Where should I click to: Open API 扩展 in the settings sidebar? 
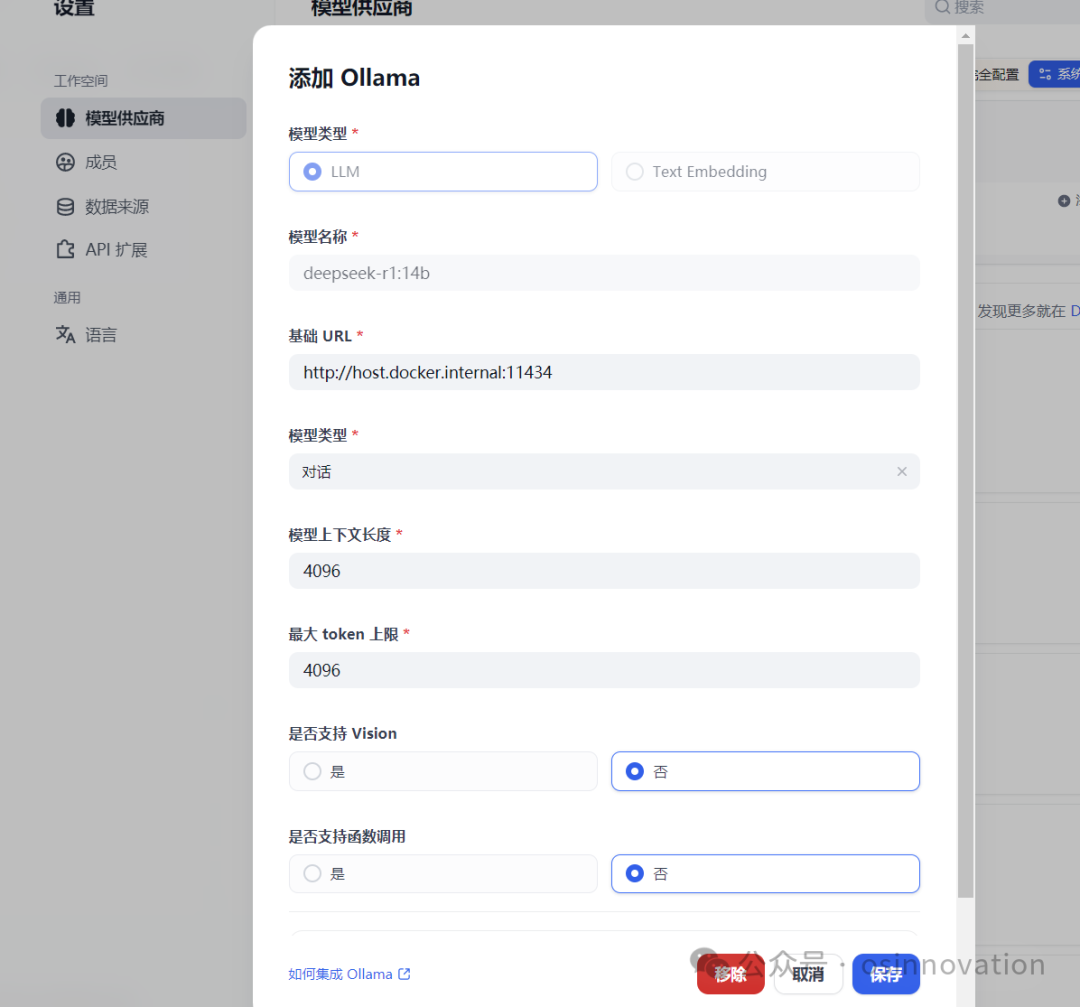pos(101,250)
